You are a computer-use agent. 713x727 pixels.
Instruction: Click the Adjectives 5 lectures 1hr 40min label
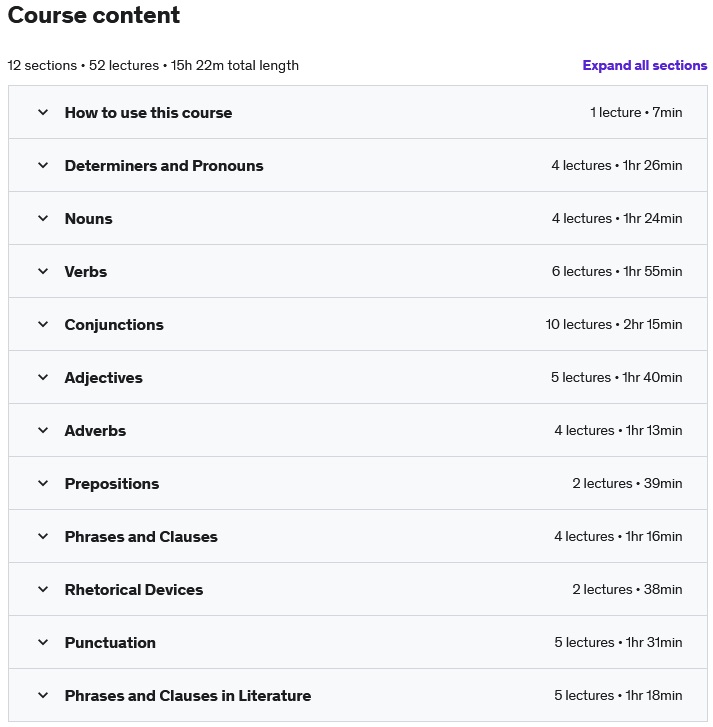pyautogui.click(x=616, y=377)
